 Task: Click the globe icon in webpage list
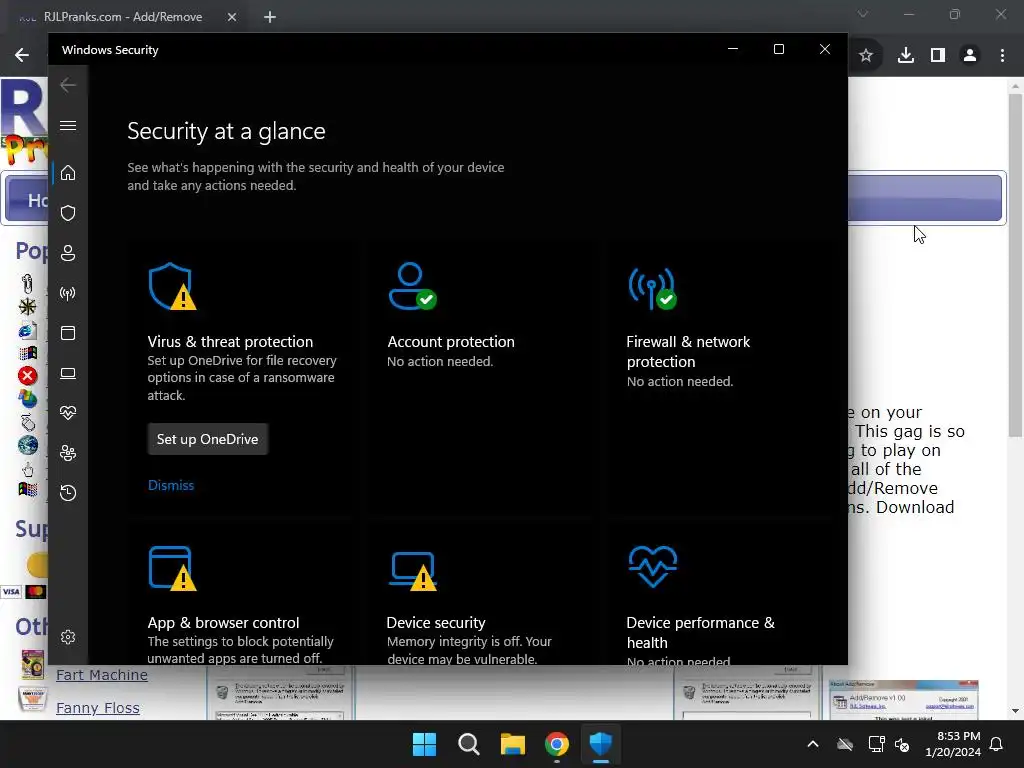point(27,445)
